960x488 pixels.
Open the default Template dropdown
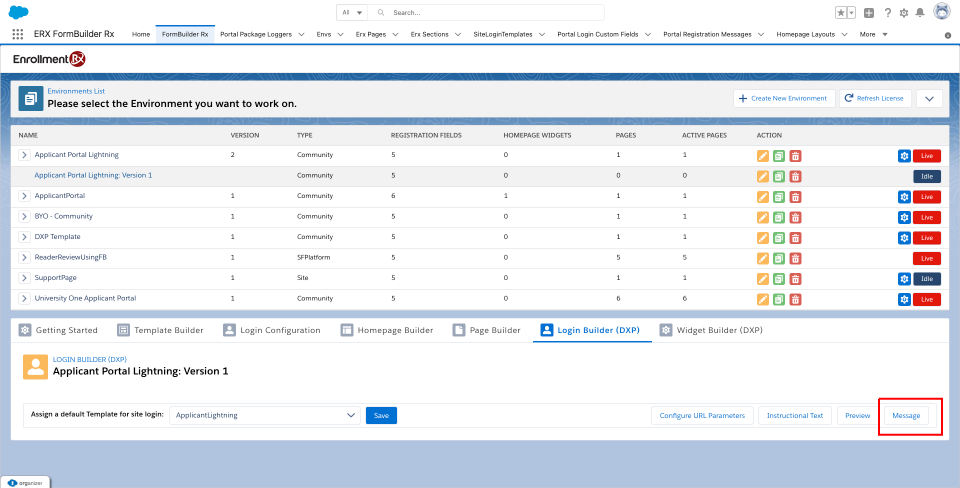pyautogui.click(x=264, y=415)
